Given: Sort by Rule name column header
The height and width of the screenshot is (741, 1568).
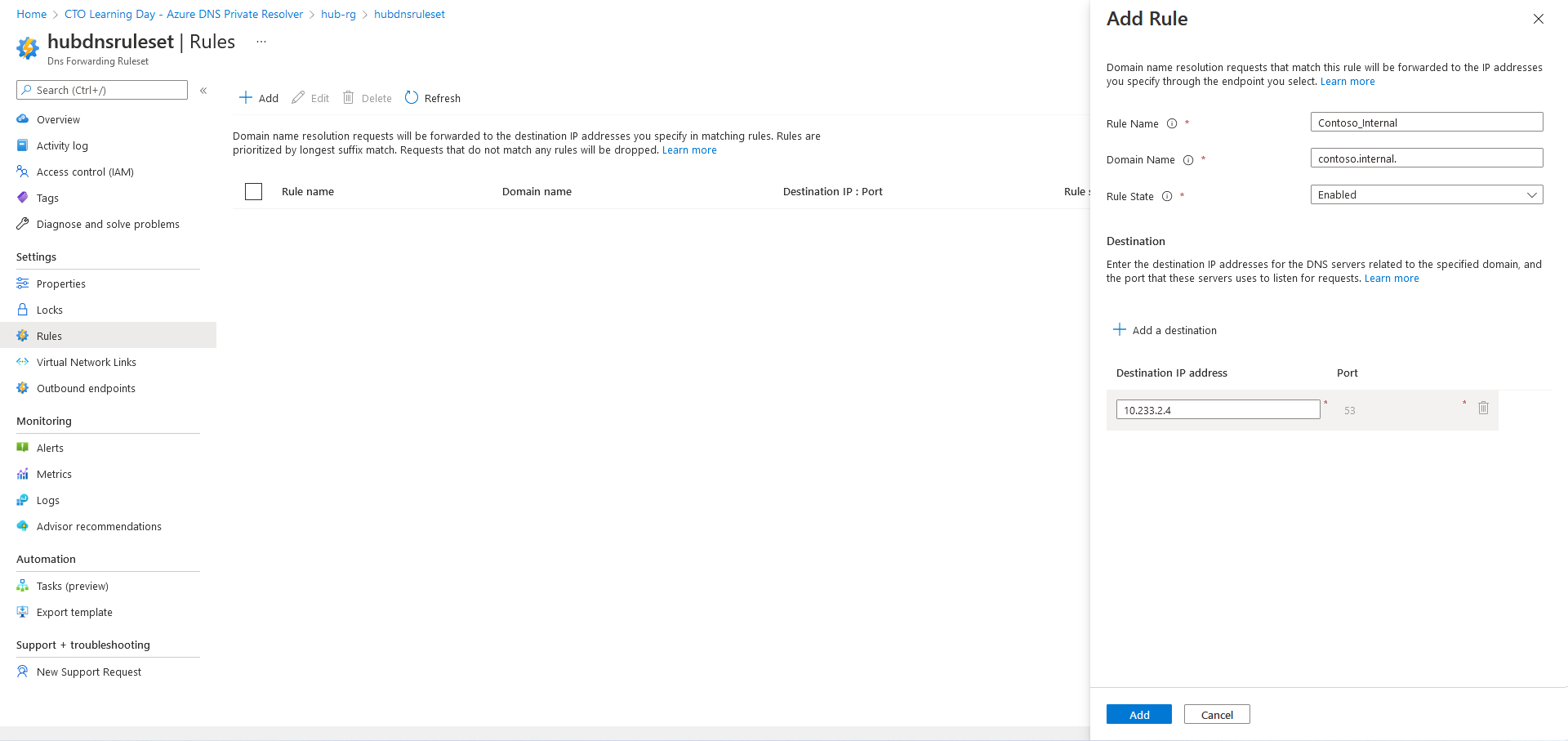Looking at the screenshot, I should [x=308, y=192].
